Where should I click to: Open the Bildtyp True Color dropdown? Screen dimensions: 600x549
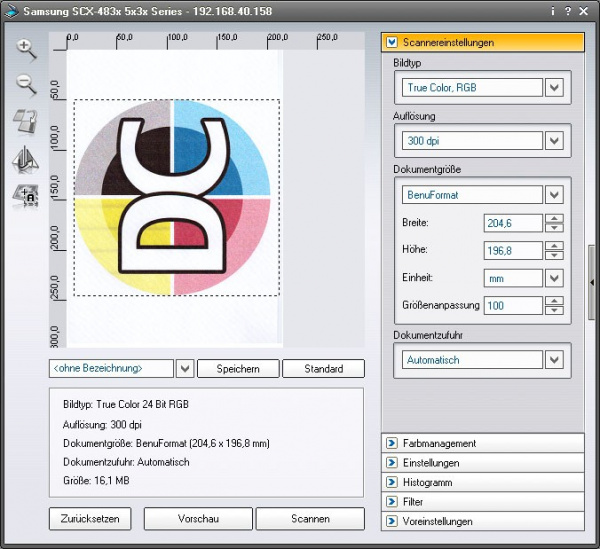555,88
